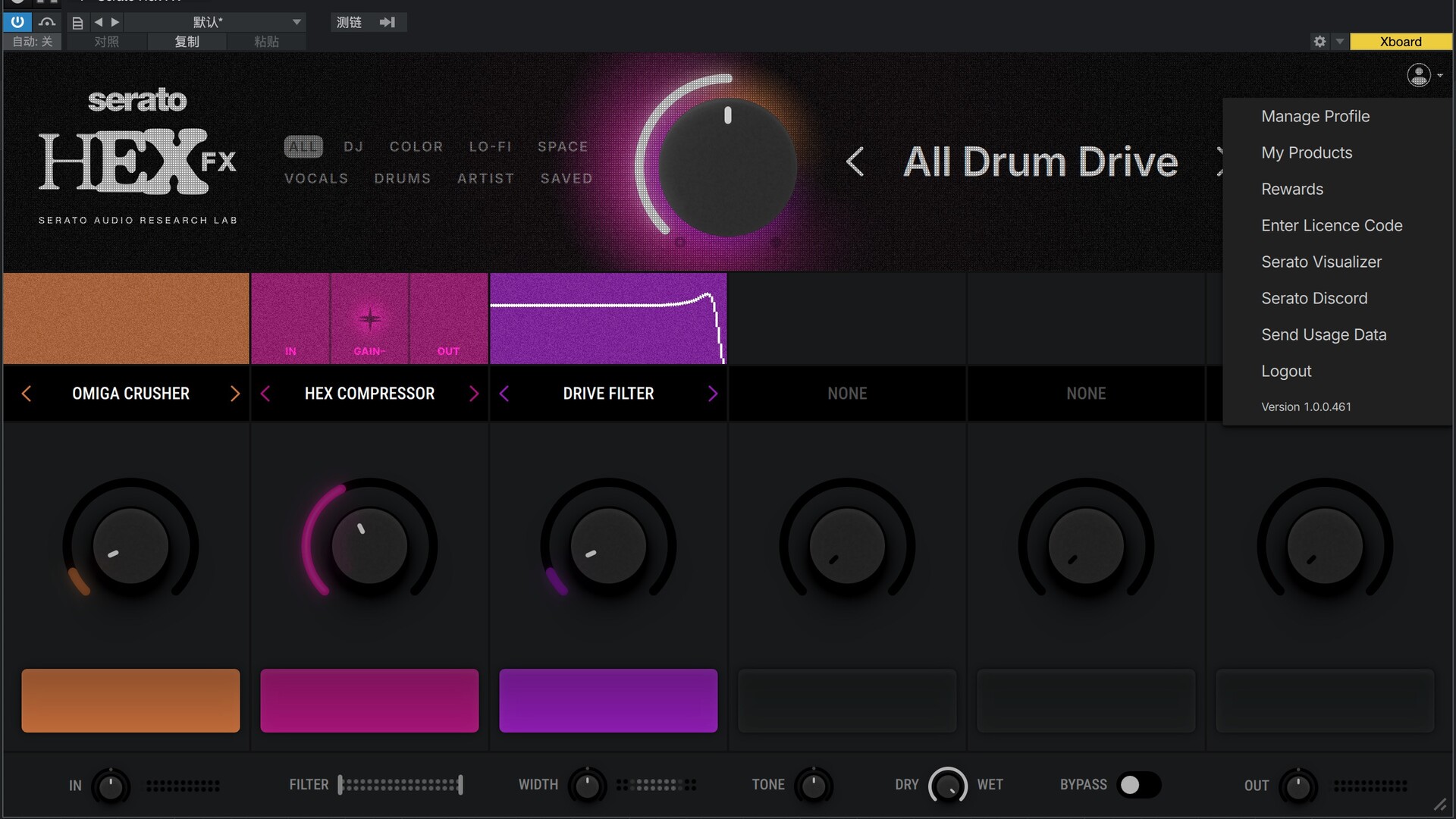Open the preset file icon
Viewport: 1456px width, 819px height.
pos(77,23)
